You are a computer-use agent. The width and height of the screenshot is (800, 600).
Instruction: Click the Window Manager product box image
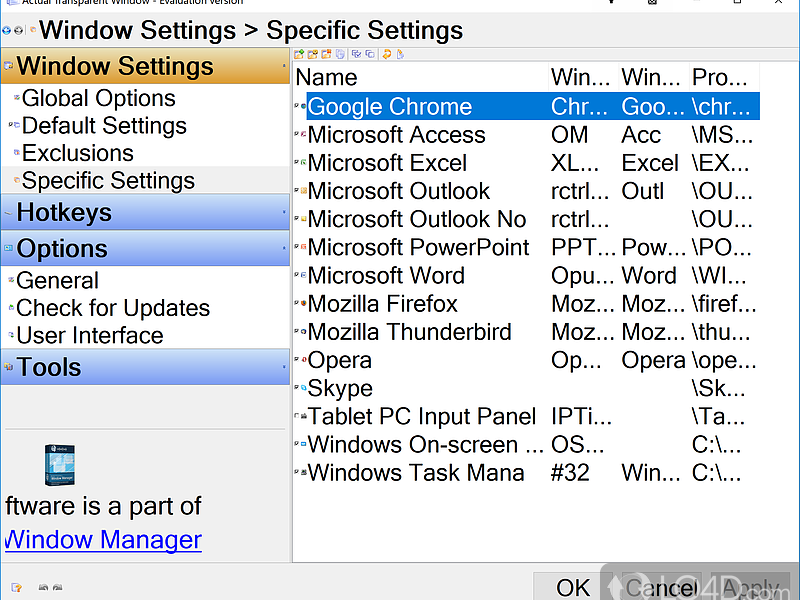tap(60, 465)
